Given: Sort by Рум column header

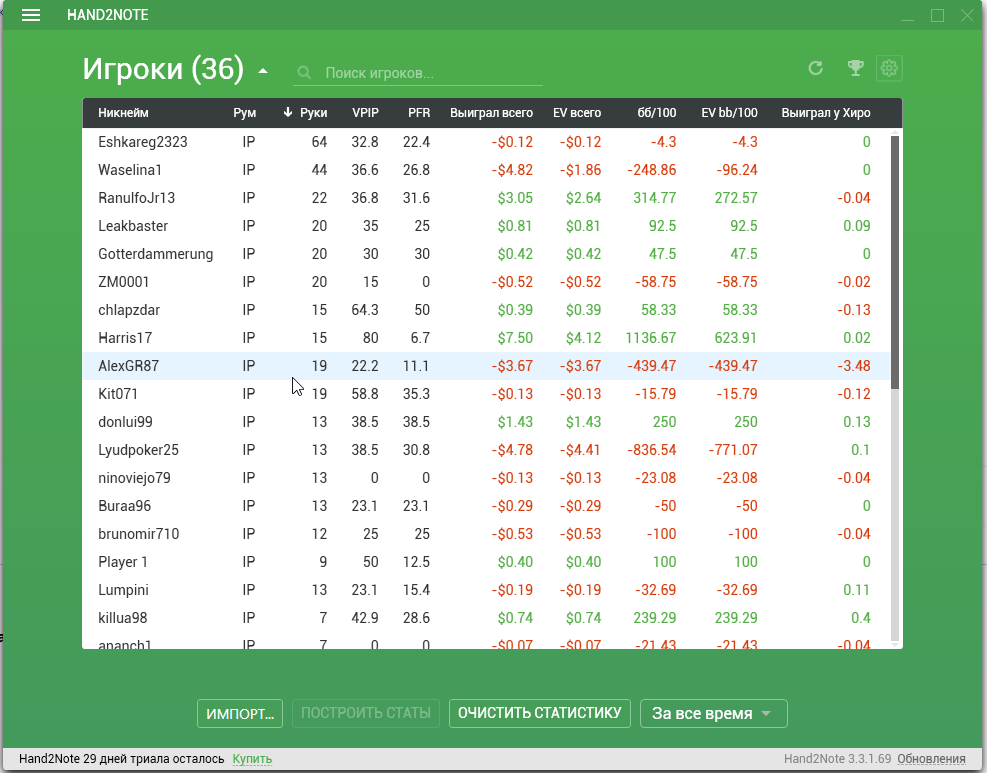Looking at the screenshot, I should [244, 113].
